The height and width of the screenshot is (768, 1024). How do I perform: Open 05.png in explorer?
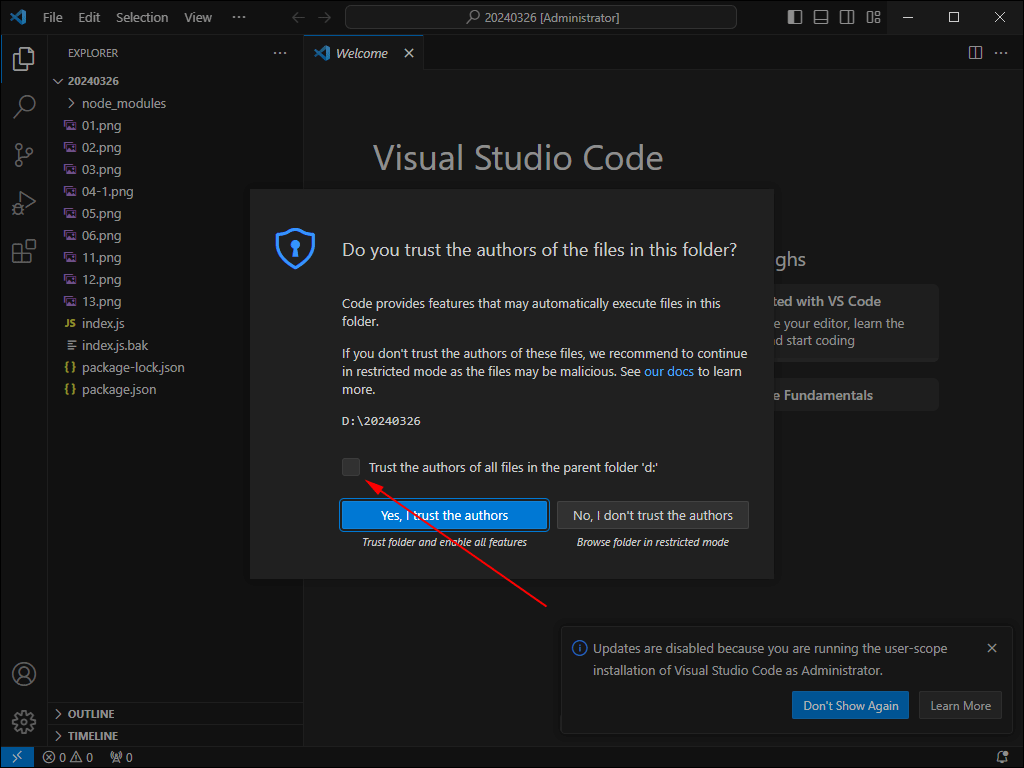[175, 214]
